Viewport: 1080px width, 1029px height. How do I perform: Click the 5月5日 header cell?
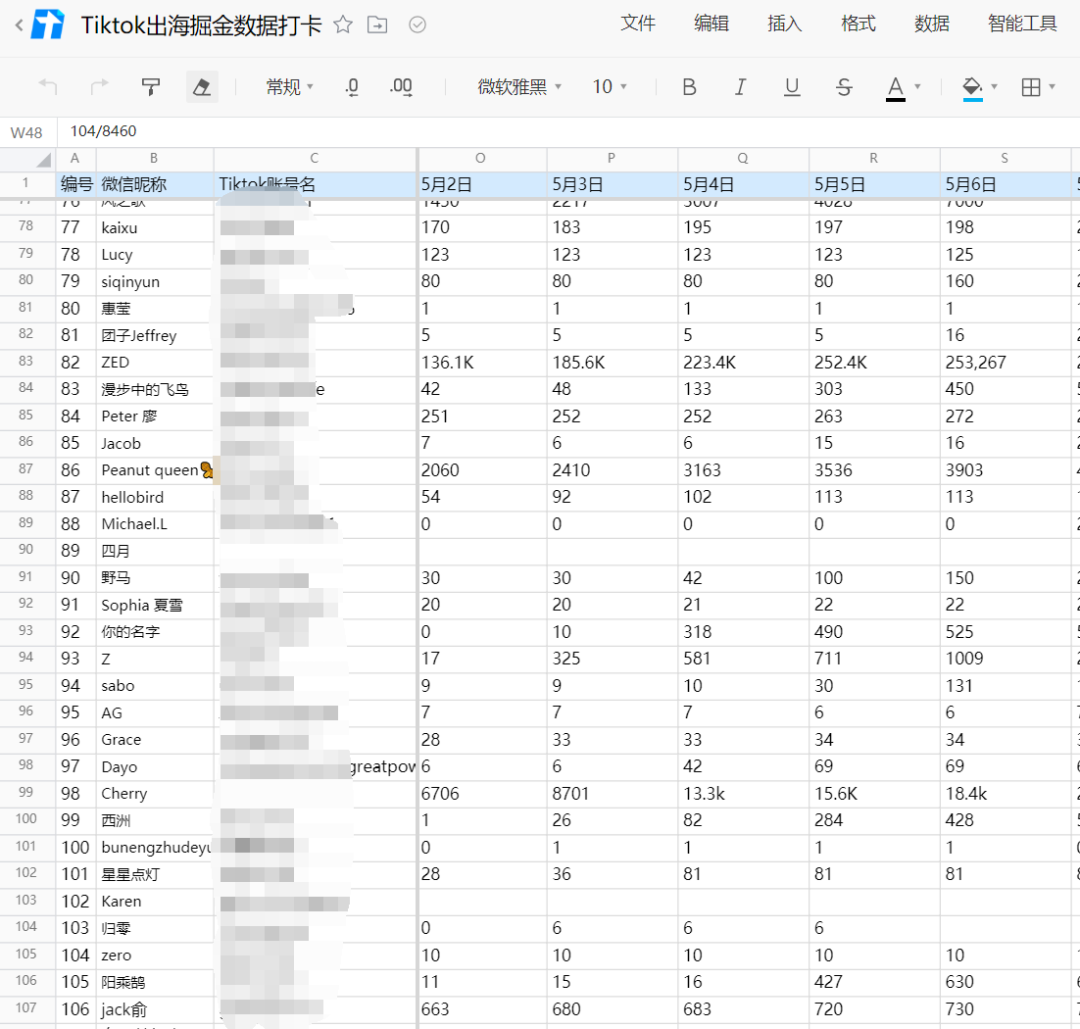point(874,185)
